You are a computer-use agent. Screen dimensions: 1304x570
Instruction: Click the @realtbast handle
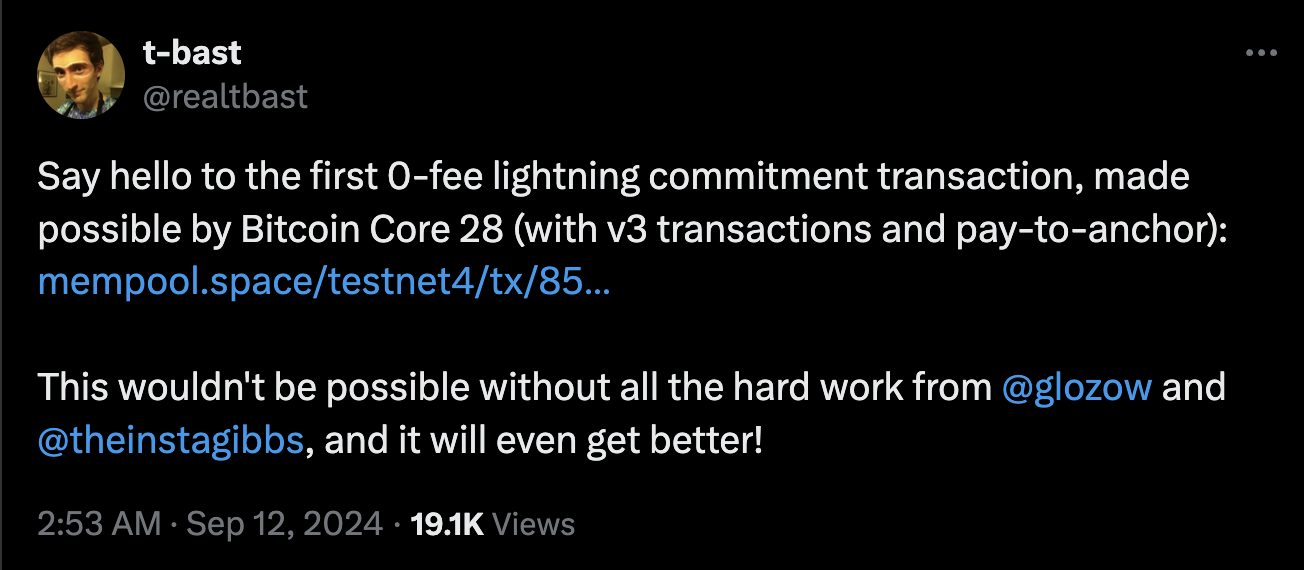[226, 96]
